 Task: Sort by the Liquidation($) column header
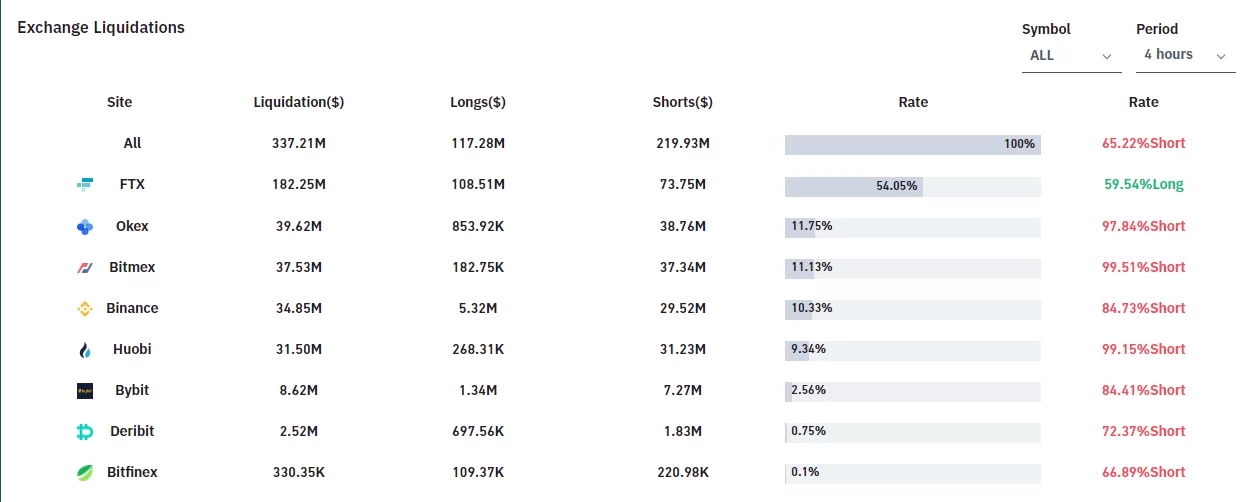[299, 102]
